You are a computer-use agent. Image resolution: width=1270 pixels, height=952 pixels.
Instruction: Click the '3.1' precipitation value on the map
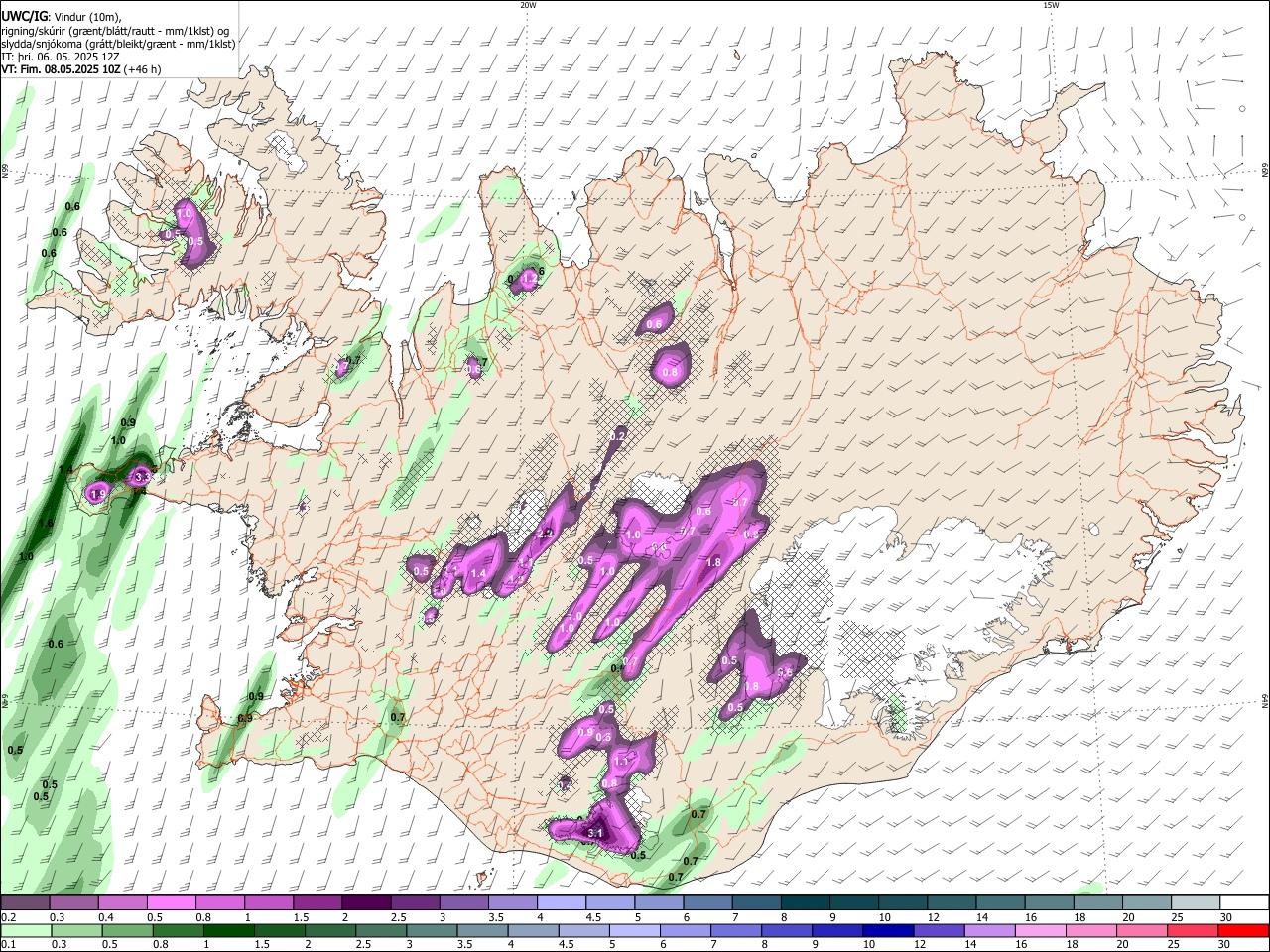(x=595, y=834)
